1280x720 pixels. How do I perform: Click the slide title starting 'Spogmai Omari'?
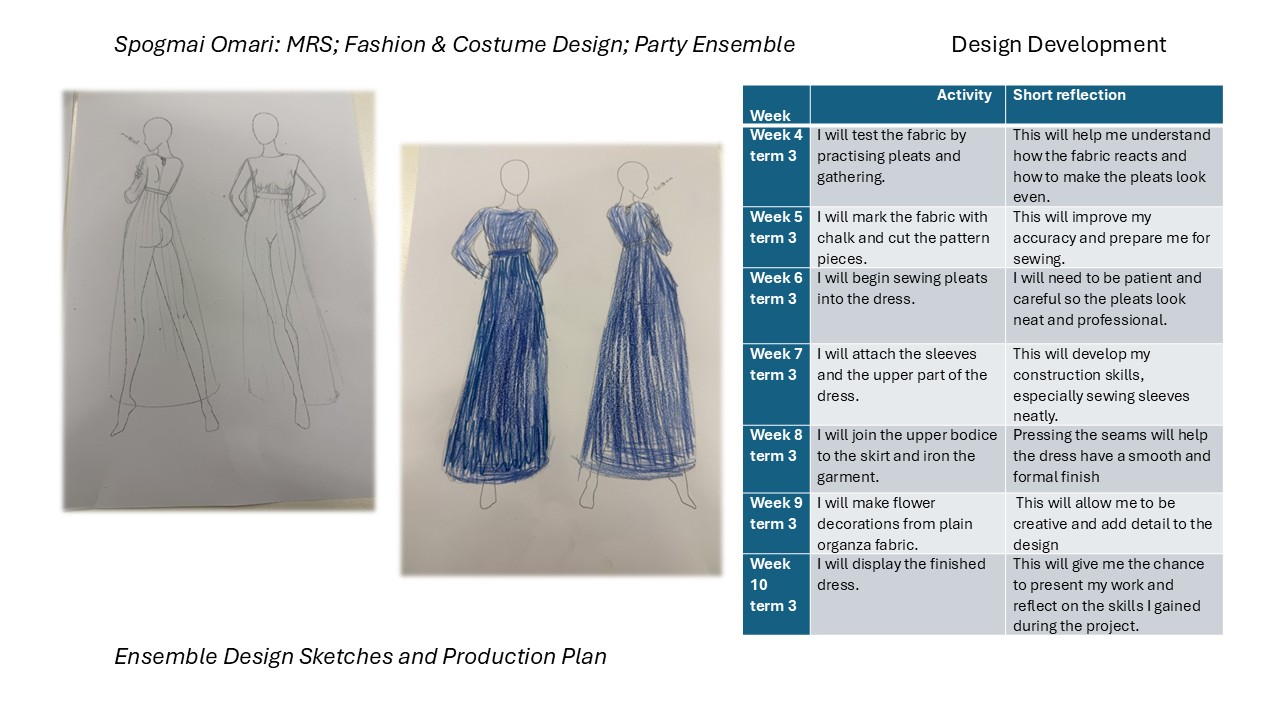(x=454, y=45)
